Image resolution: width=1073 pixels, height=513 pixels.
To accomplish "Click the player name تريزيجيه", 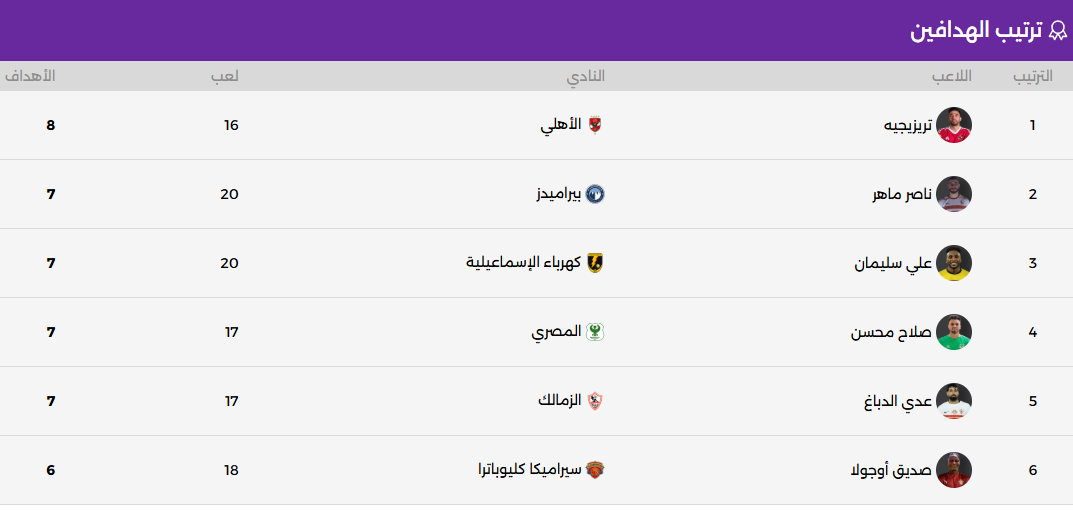I will coord(908,125).
